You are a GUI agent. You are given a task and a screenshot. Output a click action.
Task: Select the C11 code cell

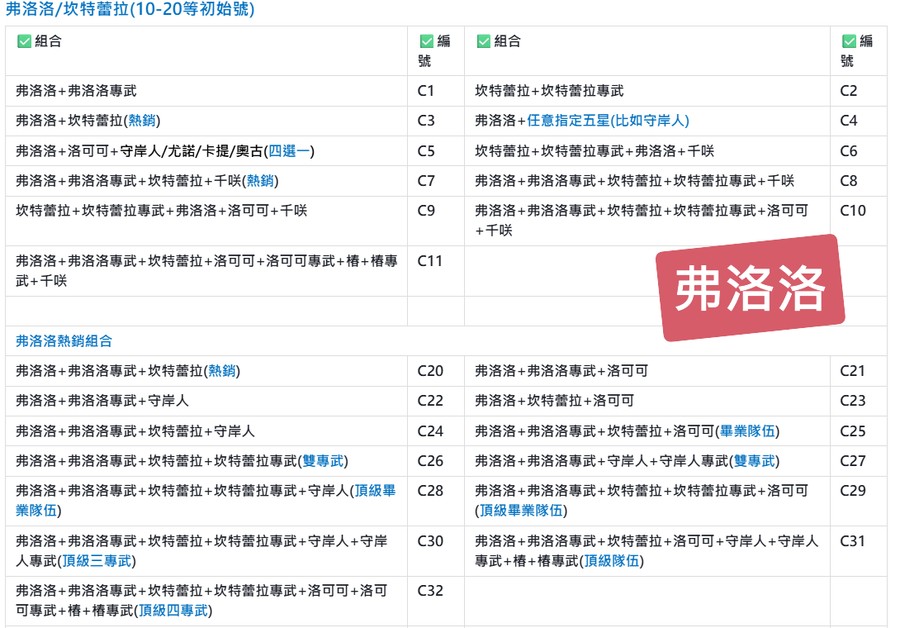(430, 261)
